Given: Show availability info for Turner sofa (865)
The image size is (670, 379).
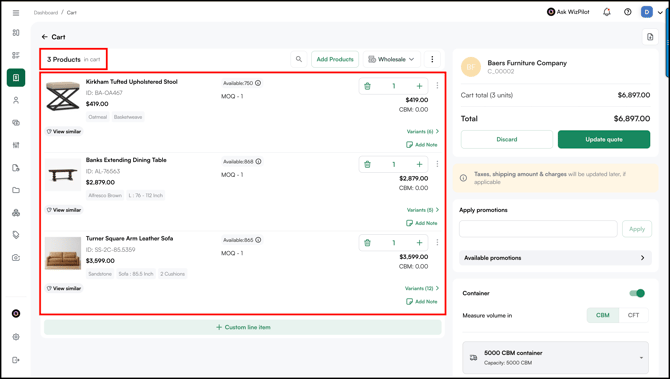Looking at the screenshot, I should click(x=258, y=240).
